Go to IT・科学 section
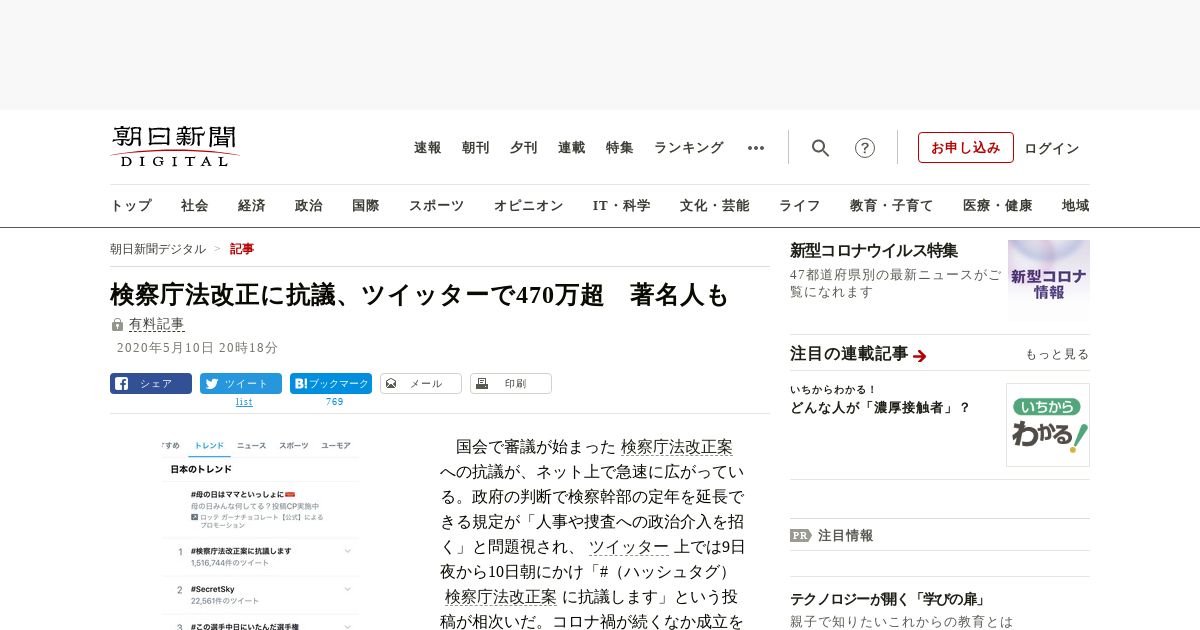Image resolution: width=1200 pixels, height=630 pixels. tap(622, 206)
